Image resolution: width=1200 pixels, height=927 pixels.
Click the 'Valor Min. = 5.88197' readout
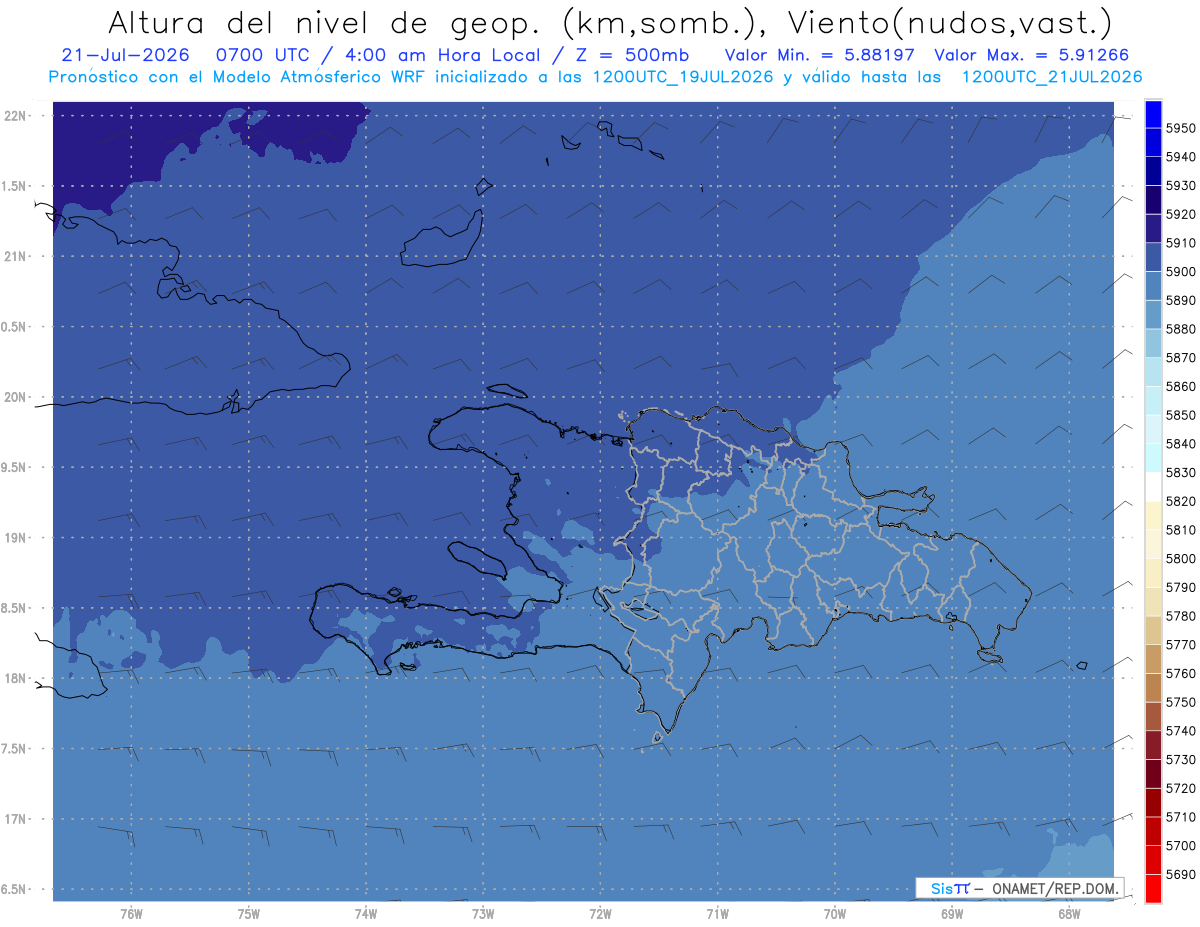pos(820,55)
